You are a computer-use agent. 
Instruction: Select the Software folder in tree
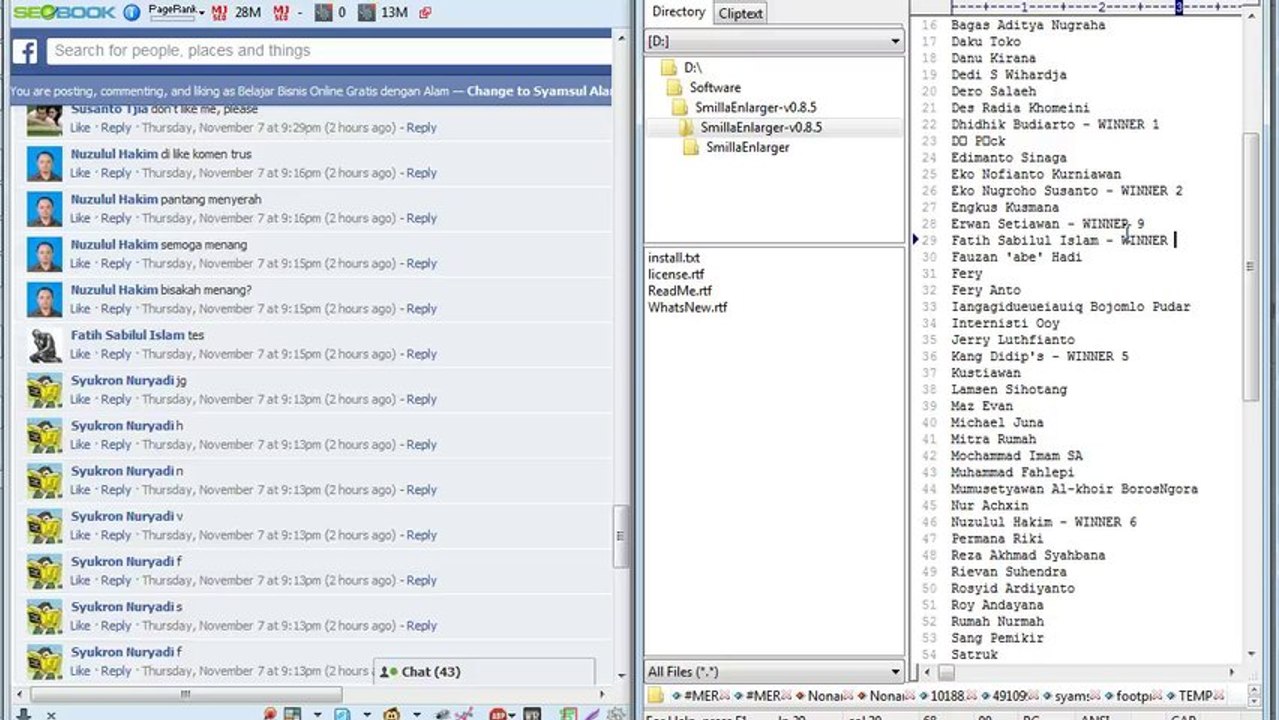715,87
